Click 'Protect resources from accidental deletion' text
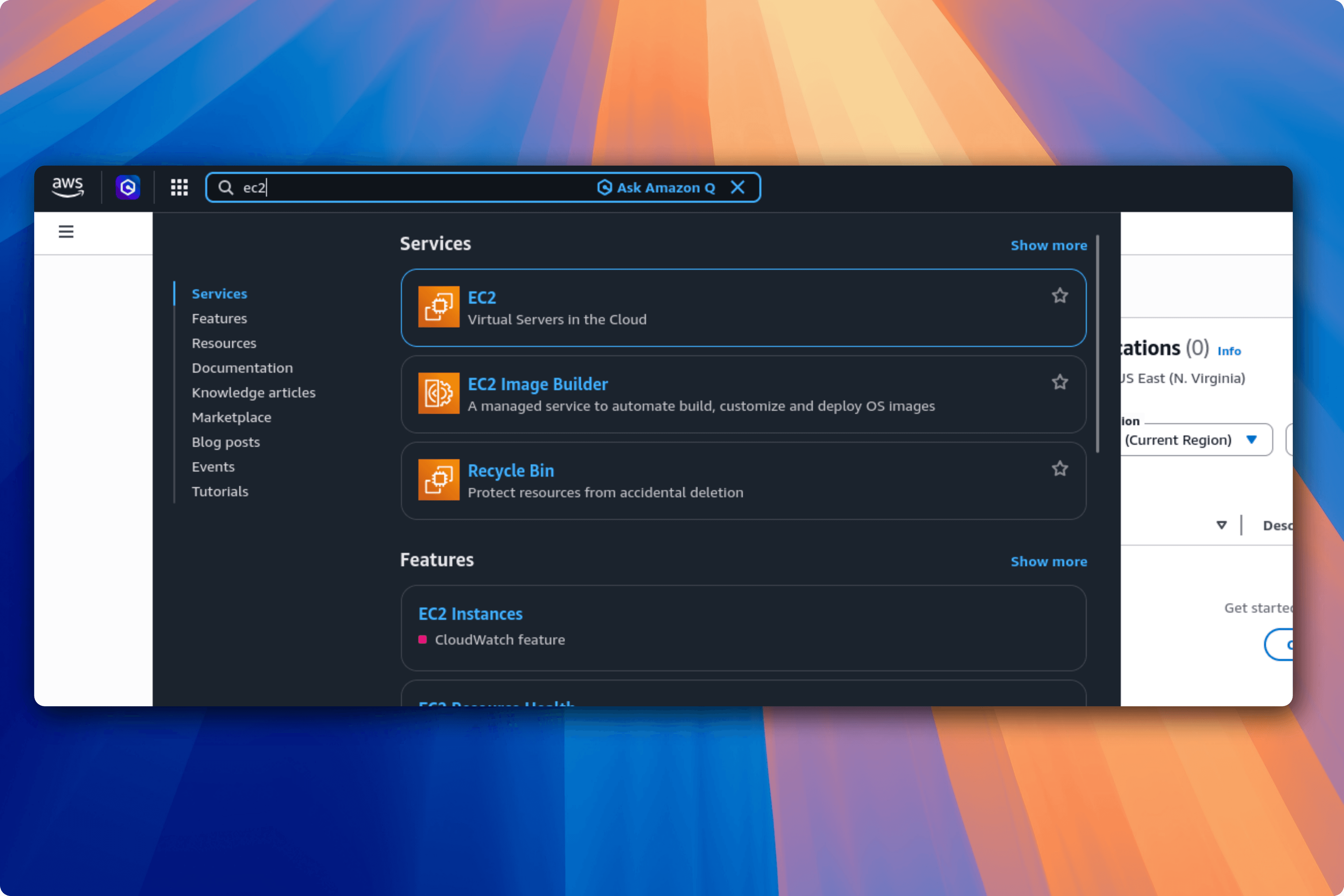The height and width of the screenshot is (896, 1344). (x=606, y=492)
